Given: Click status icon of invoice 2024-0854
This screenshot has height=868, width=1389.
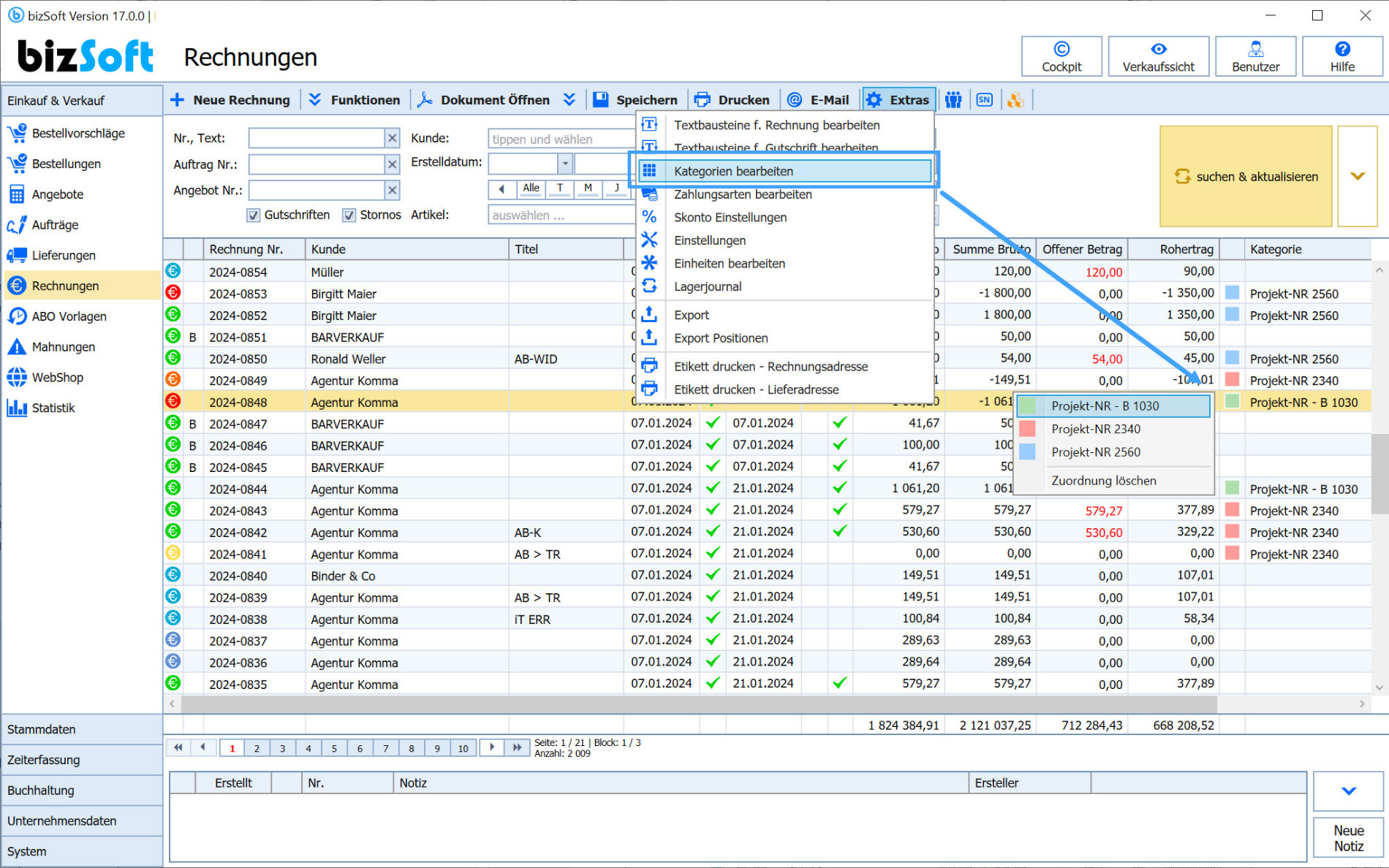Looking at the screenshot, I should (173, 271).
